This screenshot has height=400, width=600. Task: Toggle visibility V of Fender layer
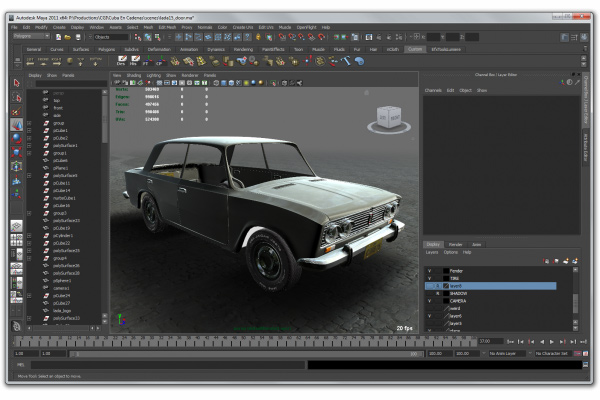[x=430, y=271]
